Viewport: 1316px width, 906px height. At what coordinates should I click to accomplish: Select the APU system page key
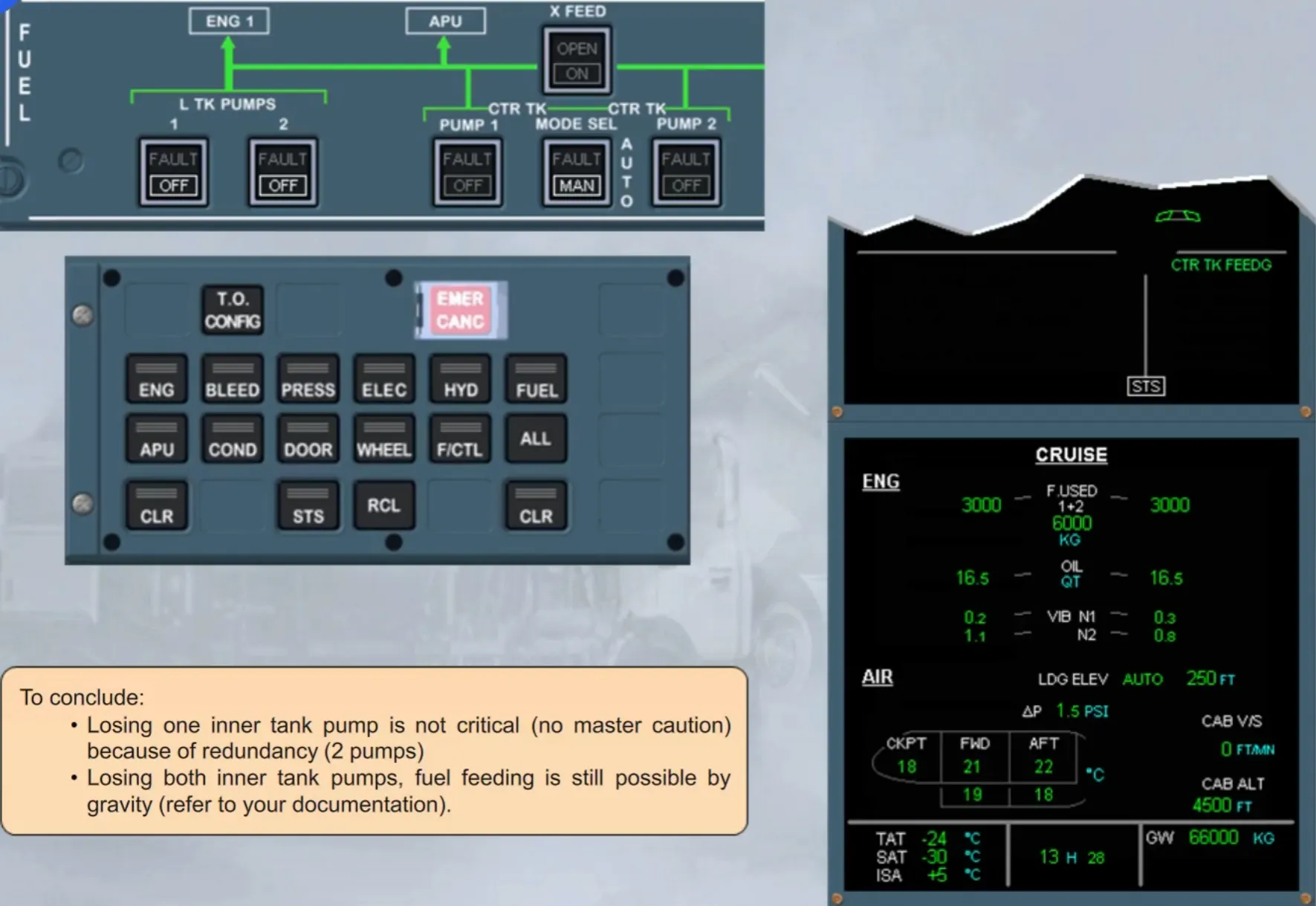(156, 439)
